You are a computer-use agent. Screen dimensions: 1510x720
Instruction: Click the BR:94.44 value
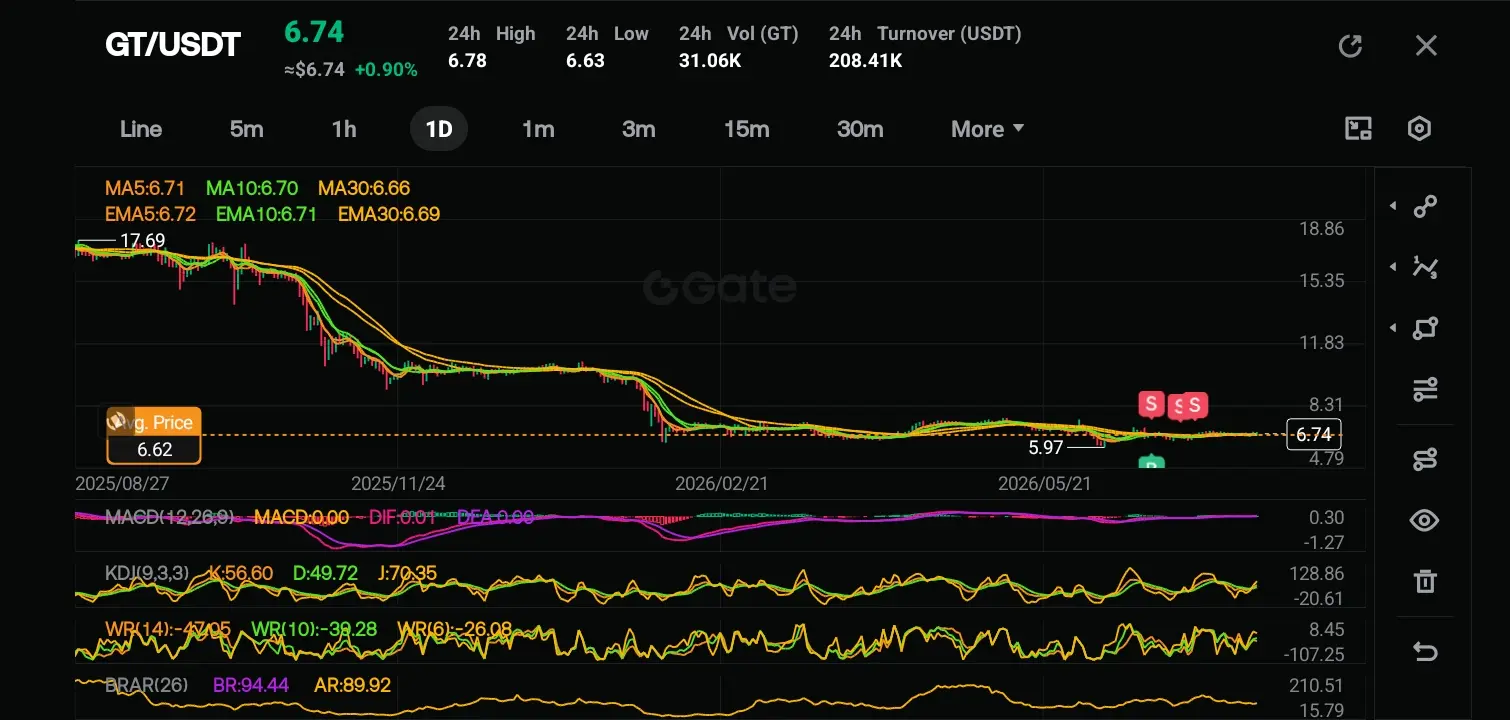(251, 686)
